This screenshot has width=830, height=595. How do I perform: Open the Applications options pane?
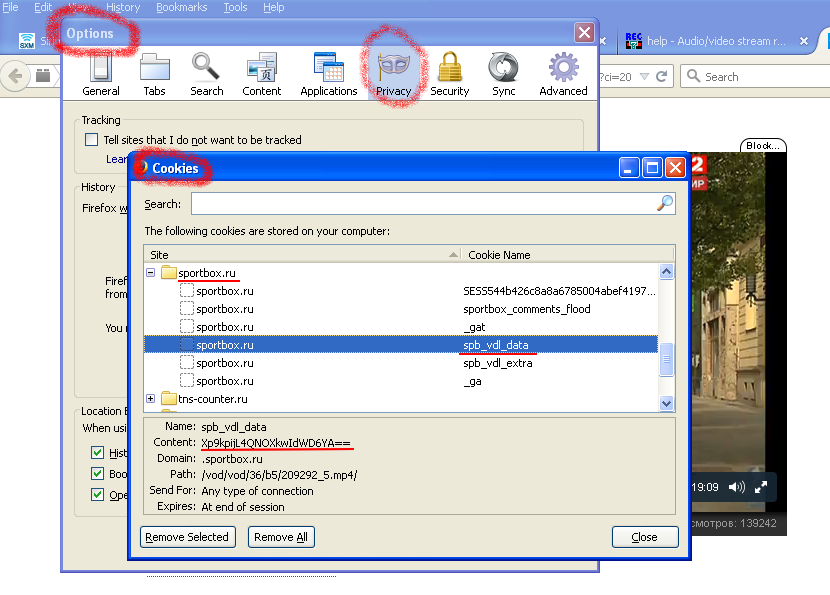329,75
